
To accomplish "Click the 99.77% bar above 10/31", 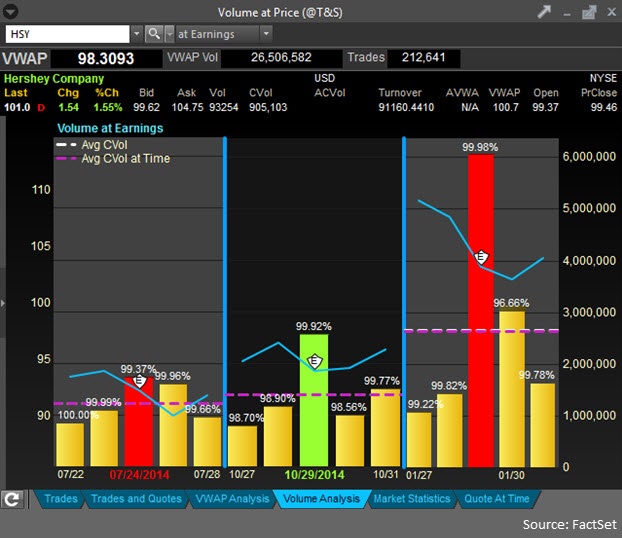I will (385, 428).
